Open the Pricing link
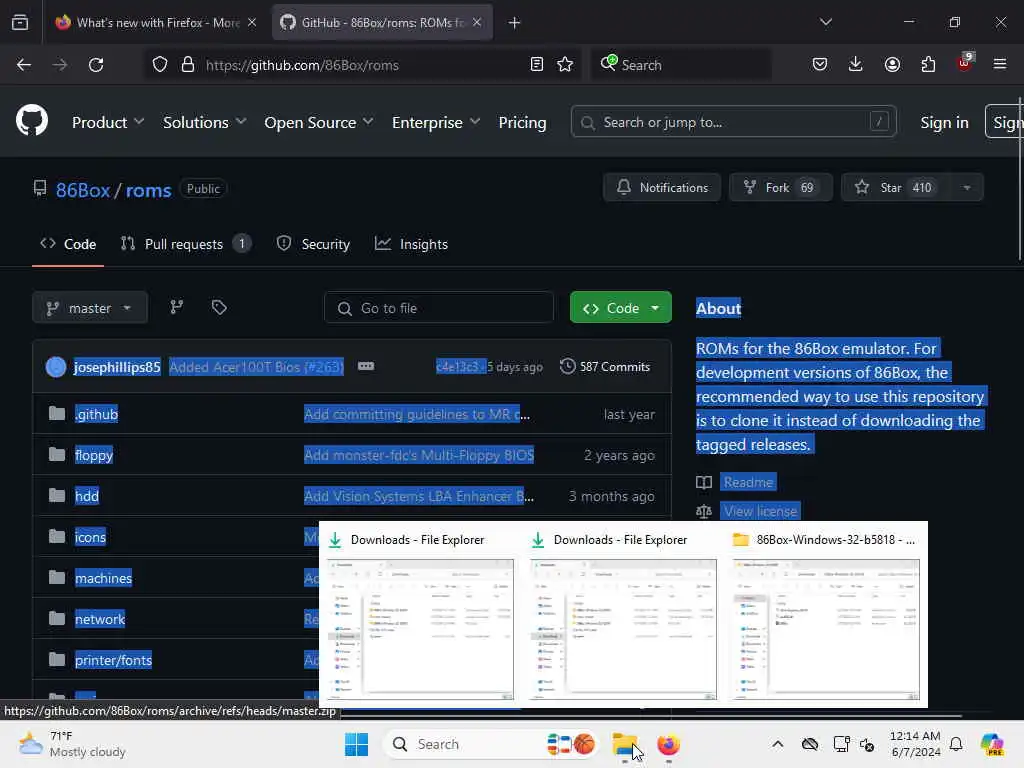The width and height of the screenshot is (1024, 768). pos(522,122)
